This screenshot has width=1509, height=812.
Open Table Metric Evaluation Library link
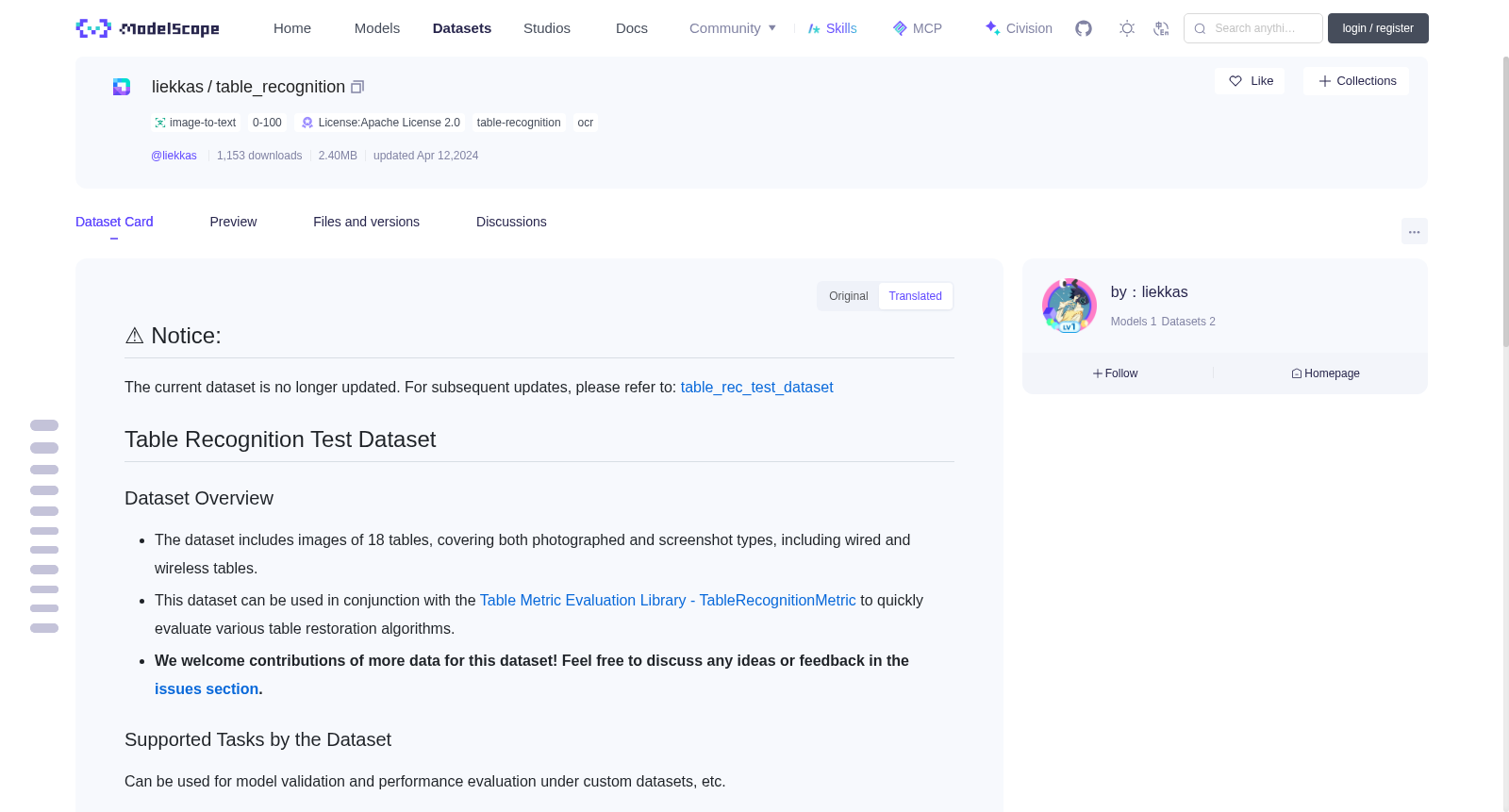click(x=668, y=600)
